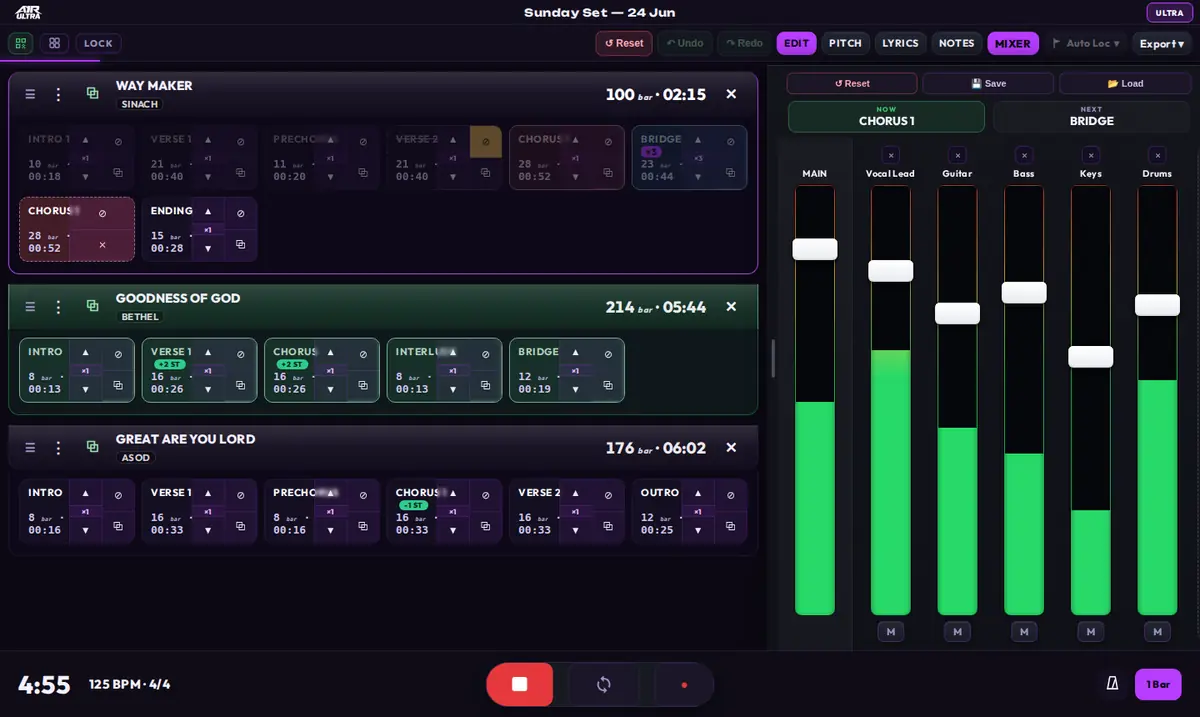Duplicate the ENDING section in Way Maker
Screen dimensions: 1200x717
pyautogui.click(x=240, y=244)
